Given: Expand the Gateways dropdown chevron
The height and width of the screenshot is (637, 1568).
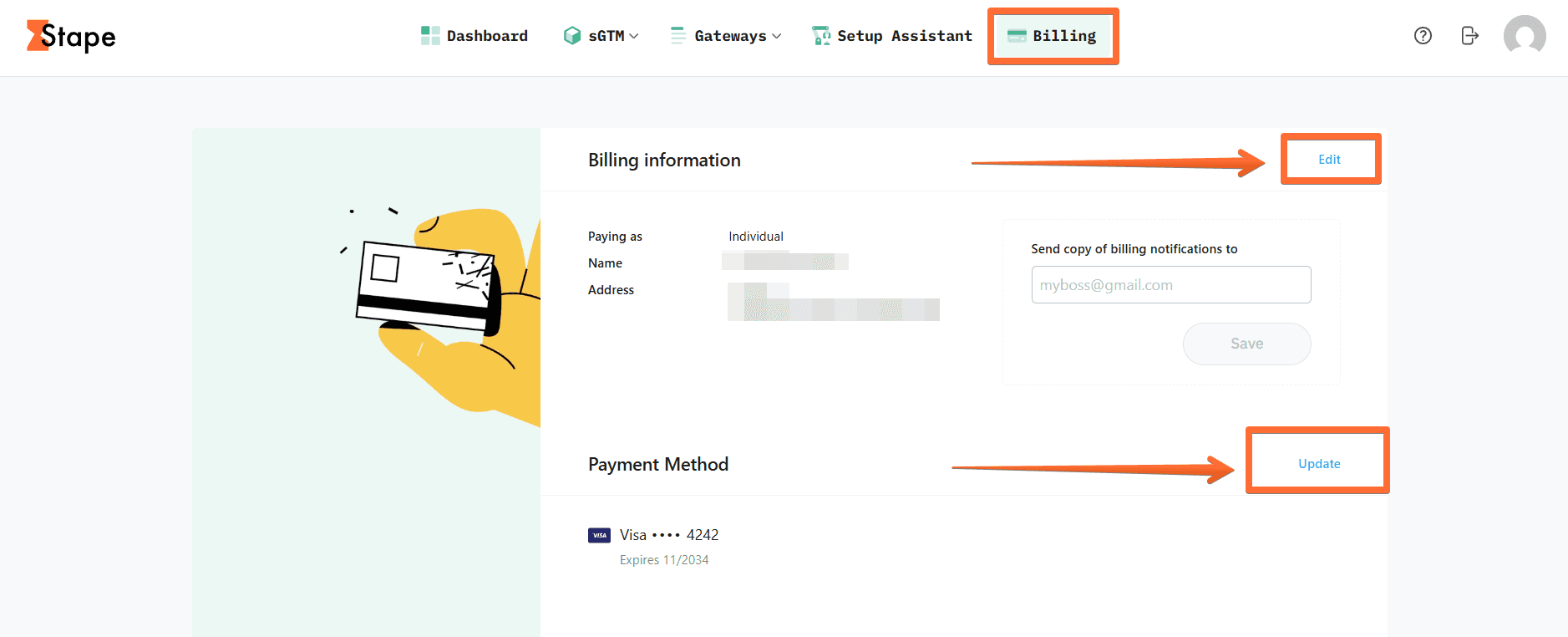Looking at the screenshot, I should [777, 36].
